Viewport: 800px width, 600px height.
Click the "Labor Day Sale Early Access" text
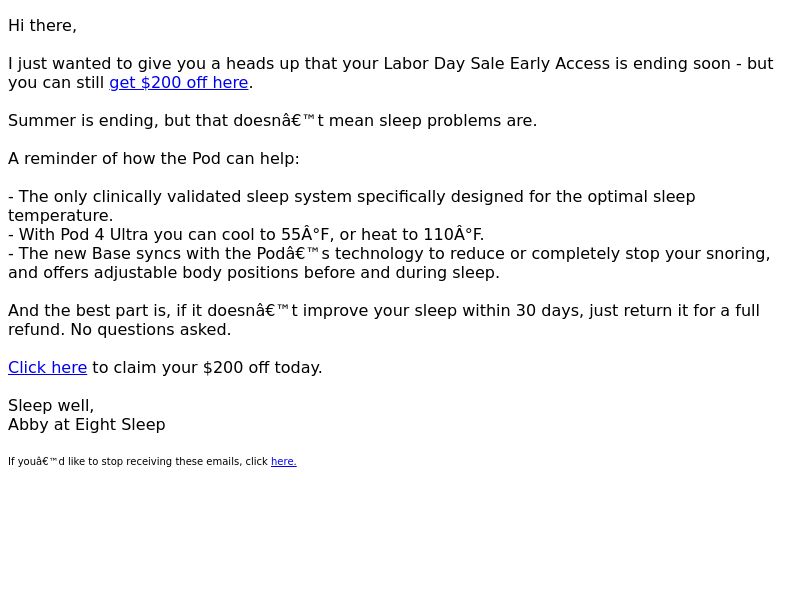point(496,64)
